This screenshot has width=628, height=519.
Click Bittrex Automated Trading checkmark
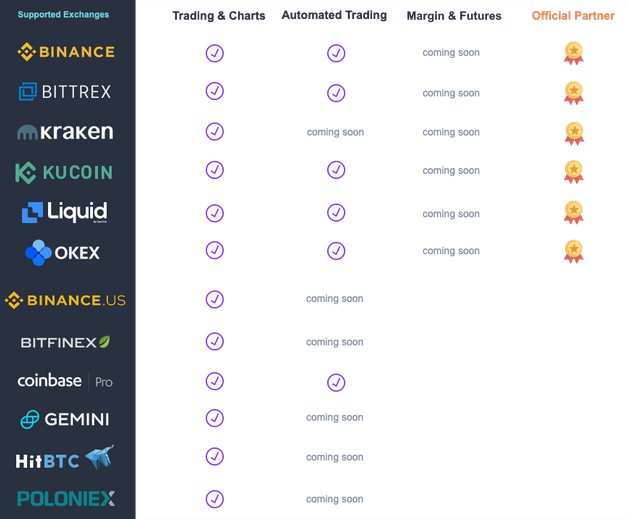click(336, 93)
